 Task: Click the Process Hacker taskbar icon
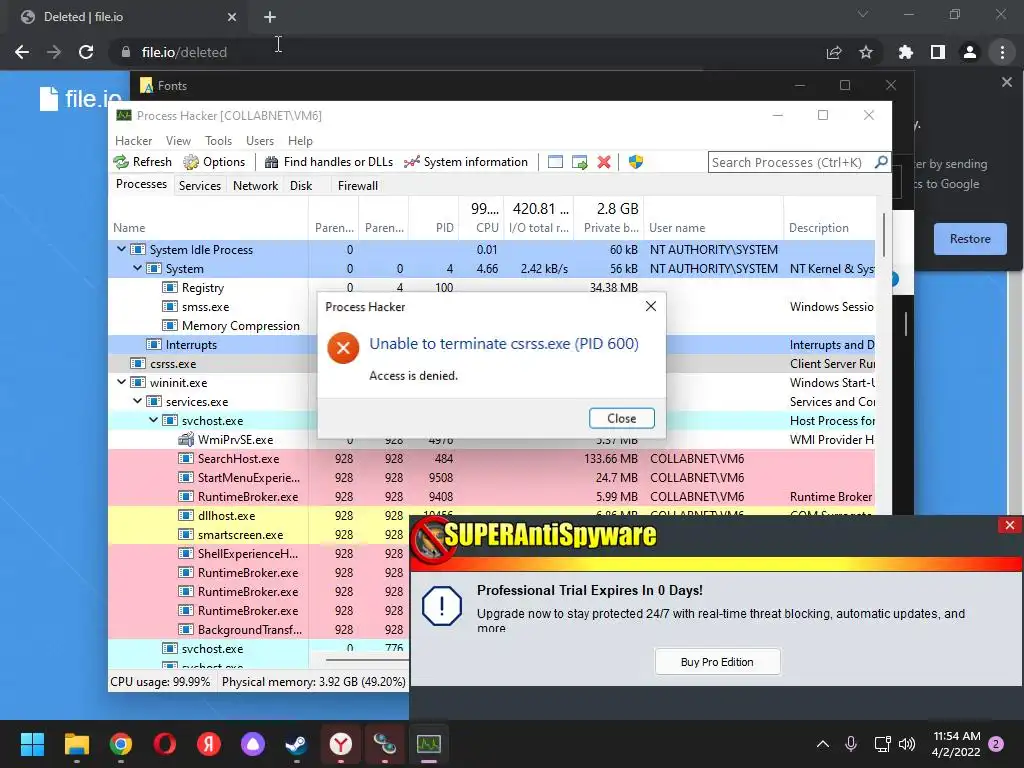429,744
